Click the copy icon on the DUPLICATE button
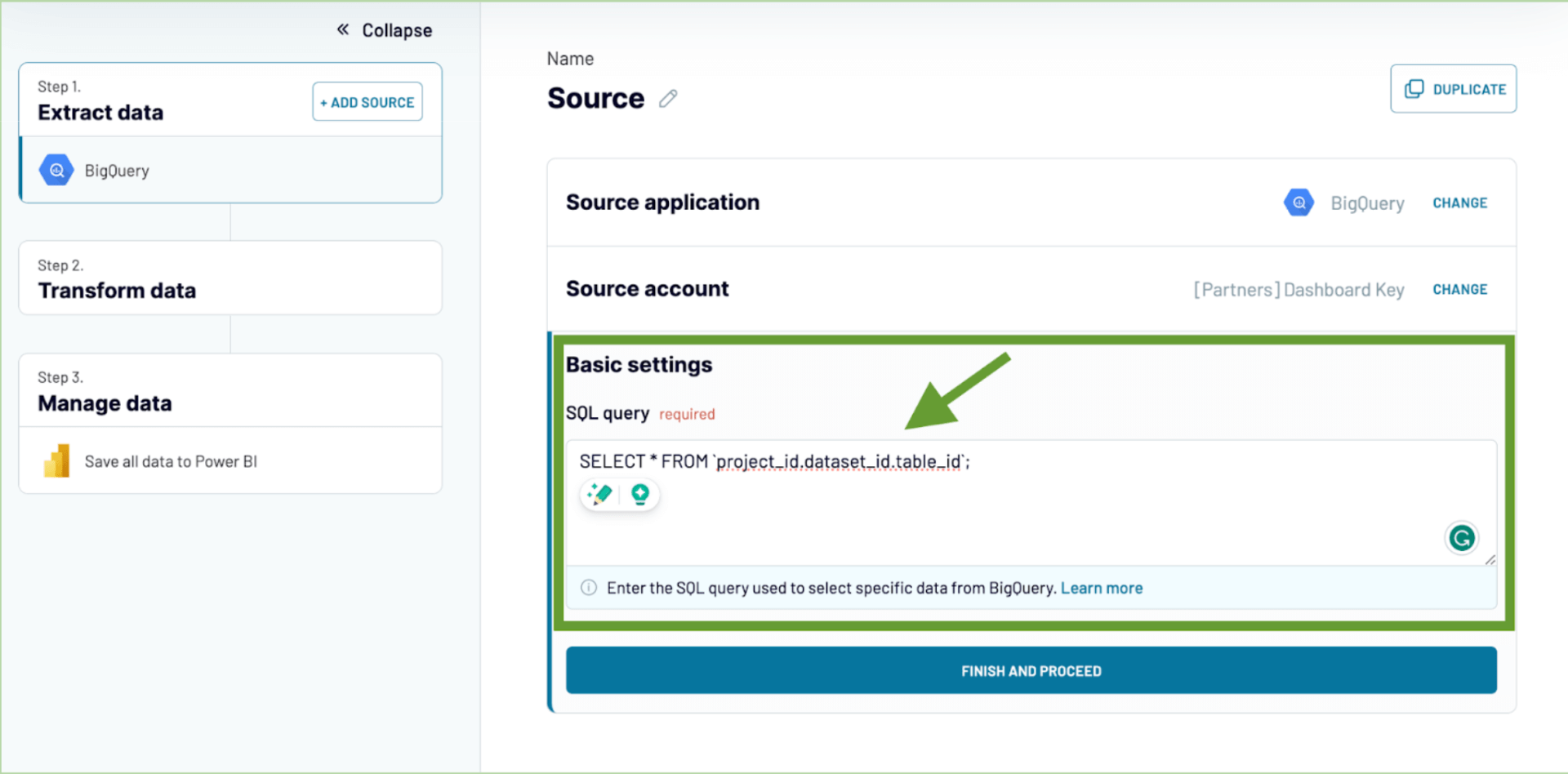1568x774 pixels. pos(1414,88)
